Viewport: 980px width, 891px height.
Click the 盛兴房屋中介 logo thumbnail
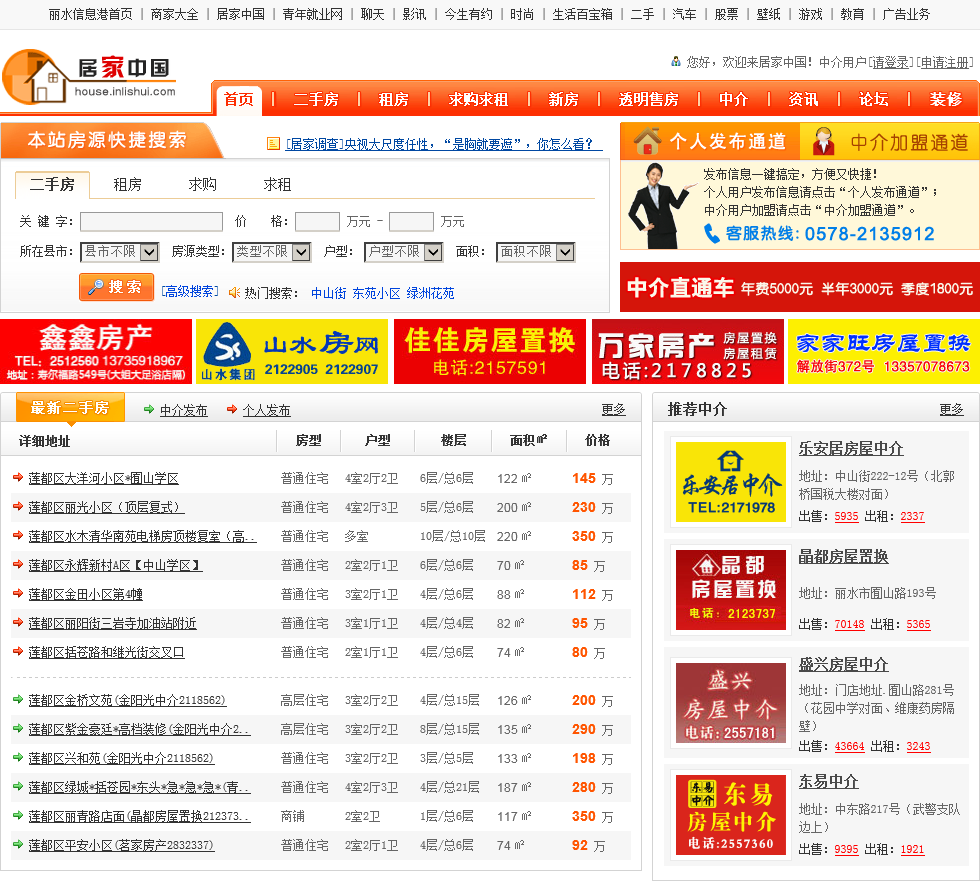(x=731, y=703)
